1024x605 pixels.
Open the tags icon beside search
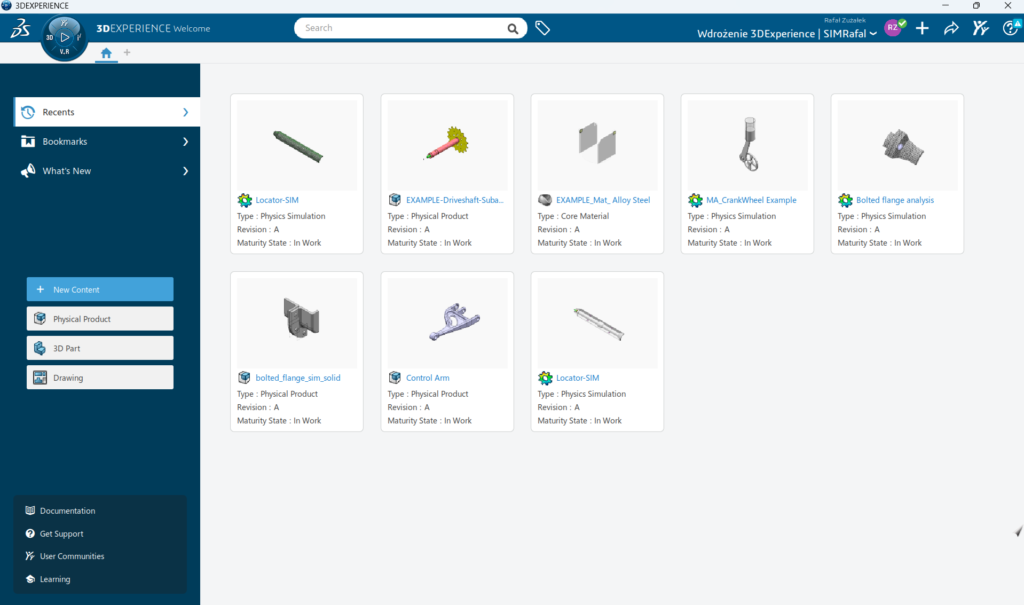[x=543, y=28]
